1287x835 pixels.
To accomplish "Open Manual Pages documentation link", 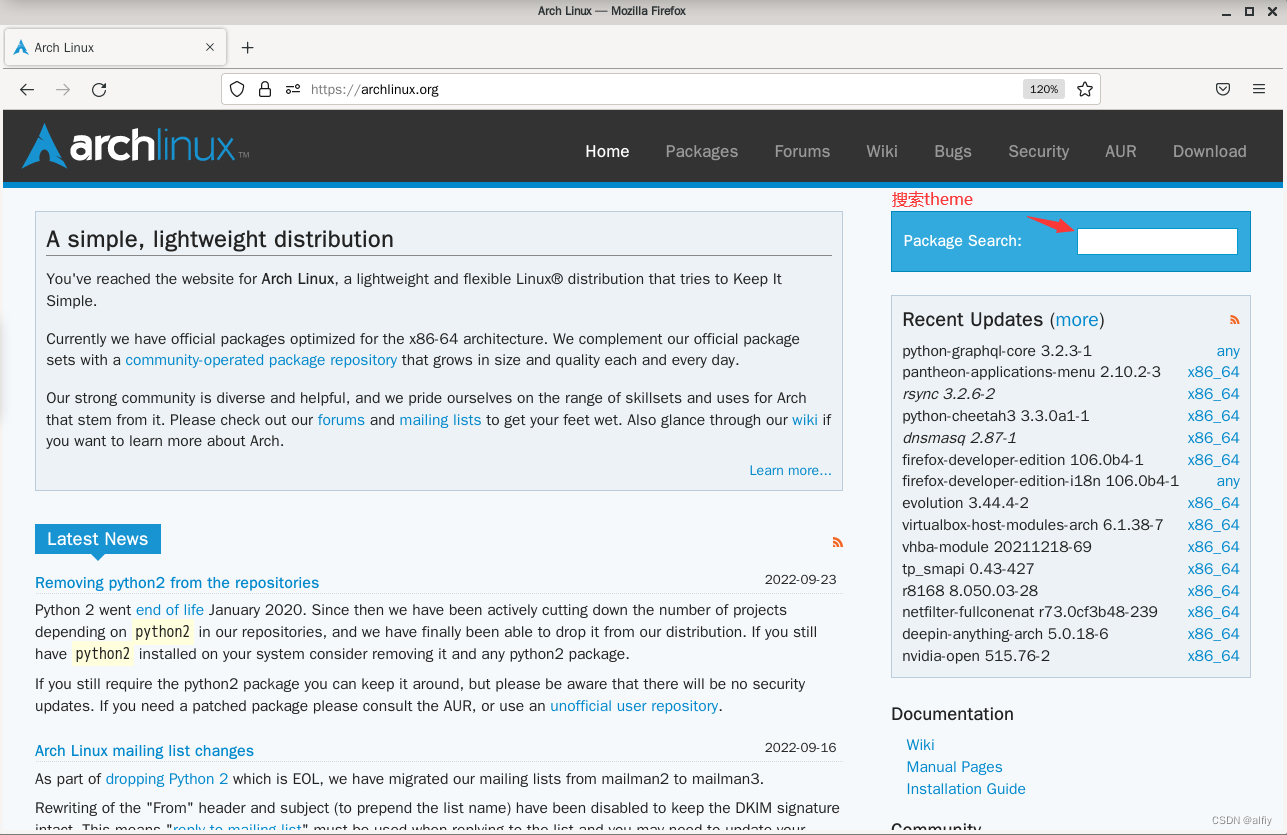I will coord(954,767).
